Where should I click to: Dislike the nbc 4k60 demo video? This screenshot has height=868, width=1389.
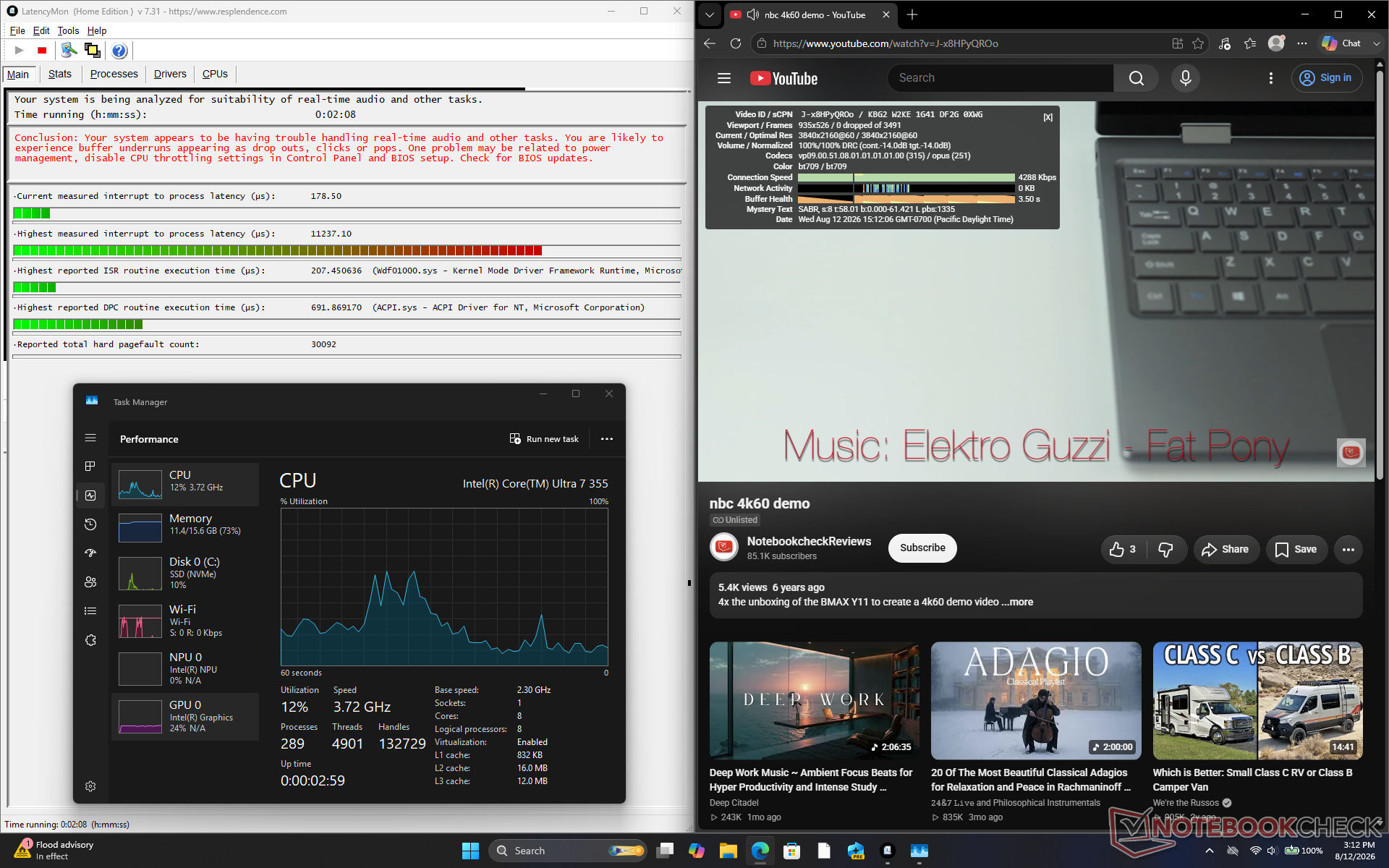pos(1165,550)
